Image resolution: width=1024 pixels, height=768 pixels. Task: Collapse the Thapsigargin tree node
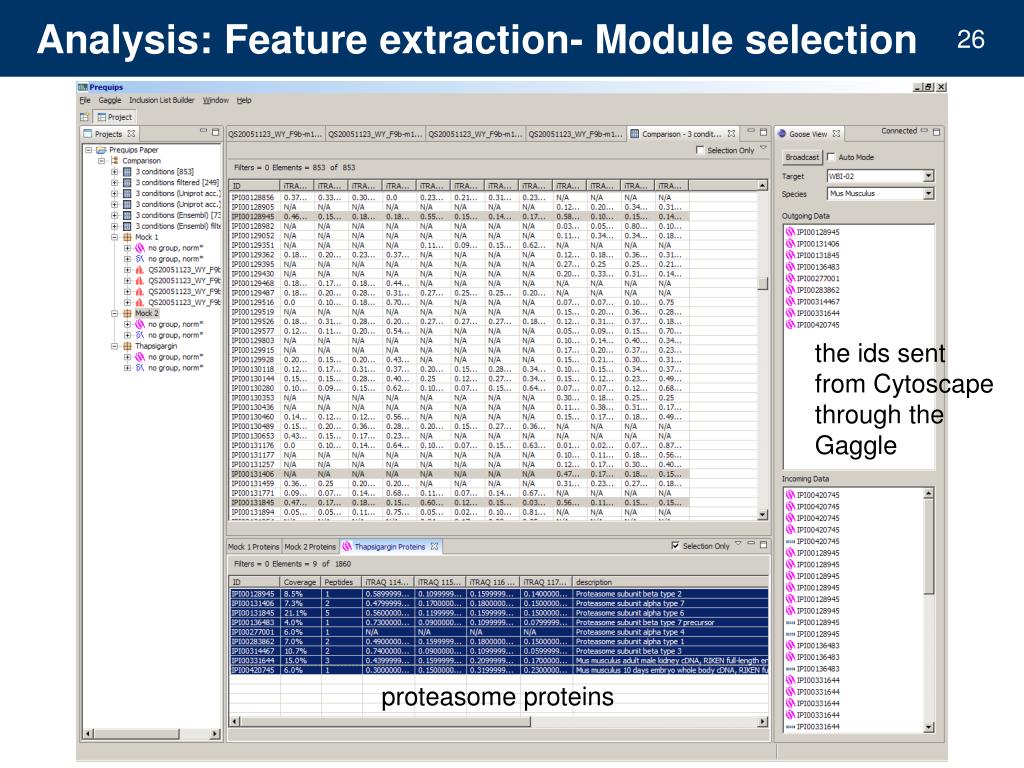click(114, 346)
